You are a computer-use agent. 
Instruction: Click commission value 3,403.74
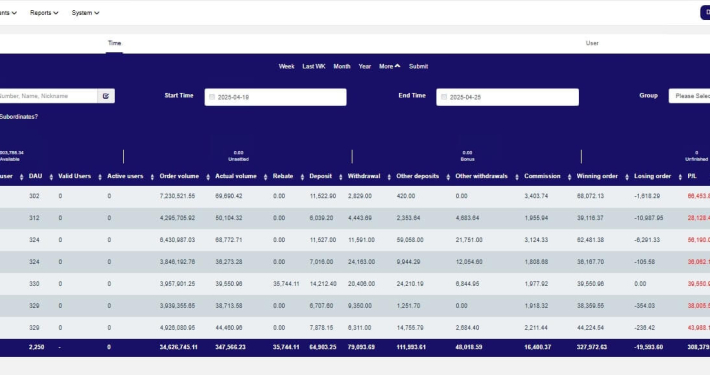pyautogui.click(x=536, y=196)
